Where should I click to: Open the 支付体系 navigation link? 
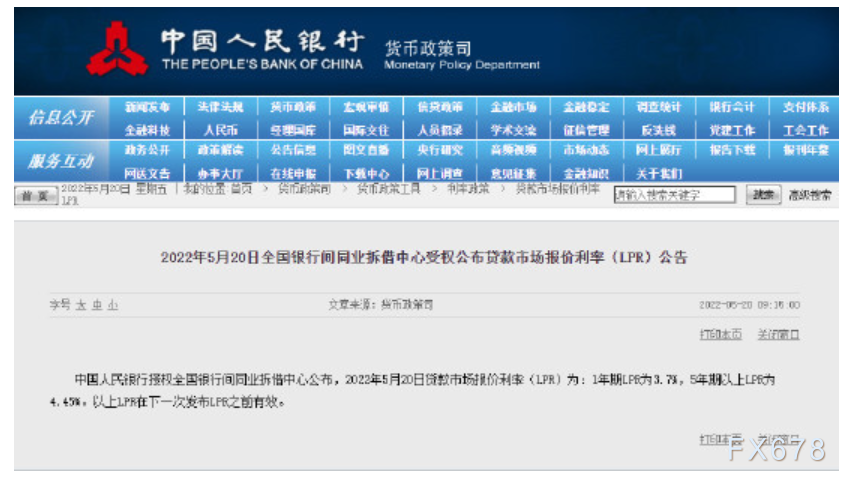[x=806, y=107]
